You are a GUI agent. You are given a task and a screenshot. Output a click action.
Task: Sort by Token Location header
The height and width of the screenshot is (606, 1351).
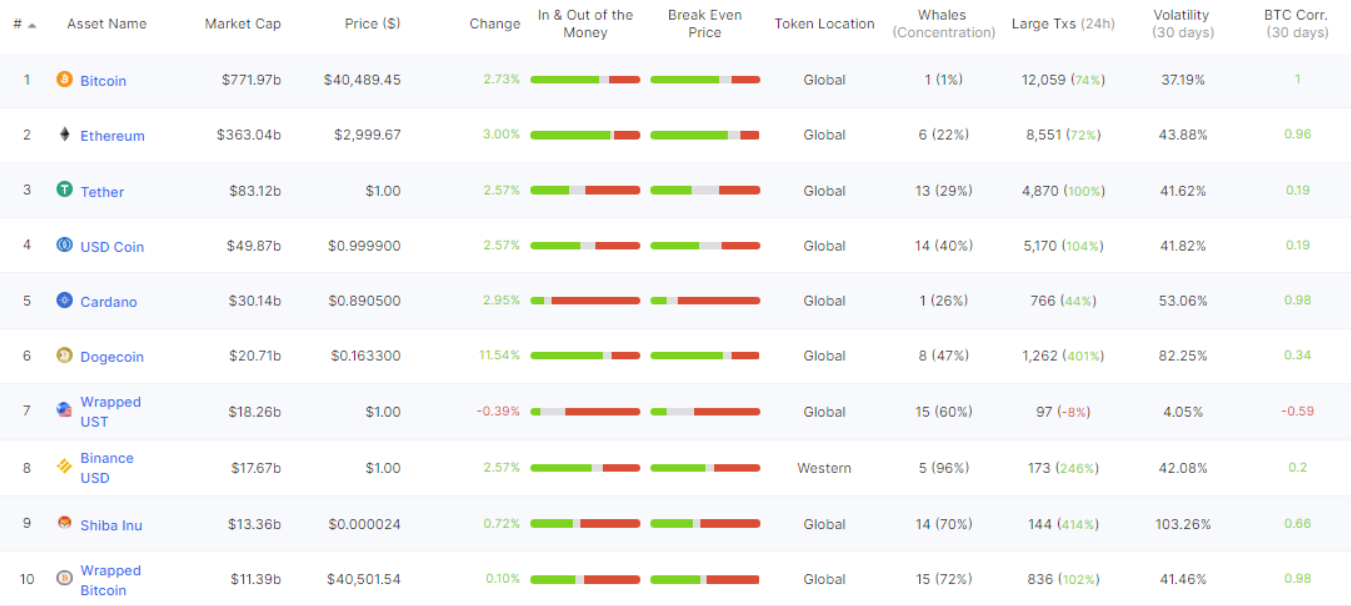pyautogui.click(x=824, y=24)
